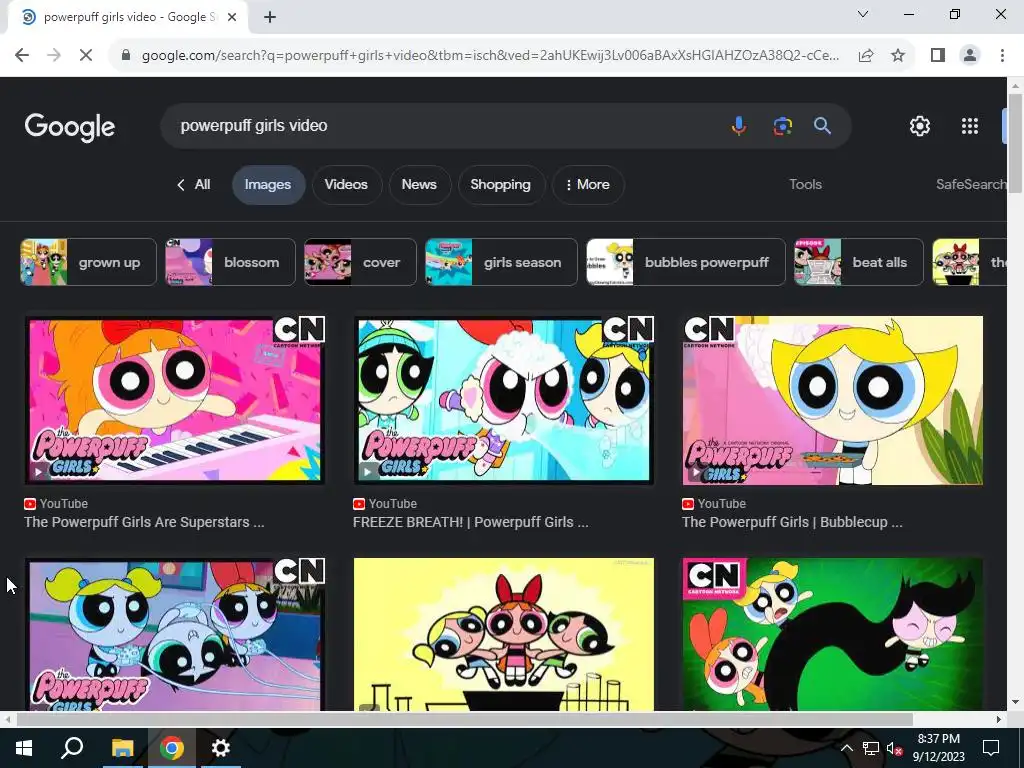The image size is (1024, 768).
Task: Open 'The Powerpuff Girls Are Superstars ...' link
Action: tap(144, 522)
